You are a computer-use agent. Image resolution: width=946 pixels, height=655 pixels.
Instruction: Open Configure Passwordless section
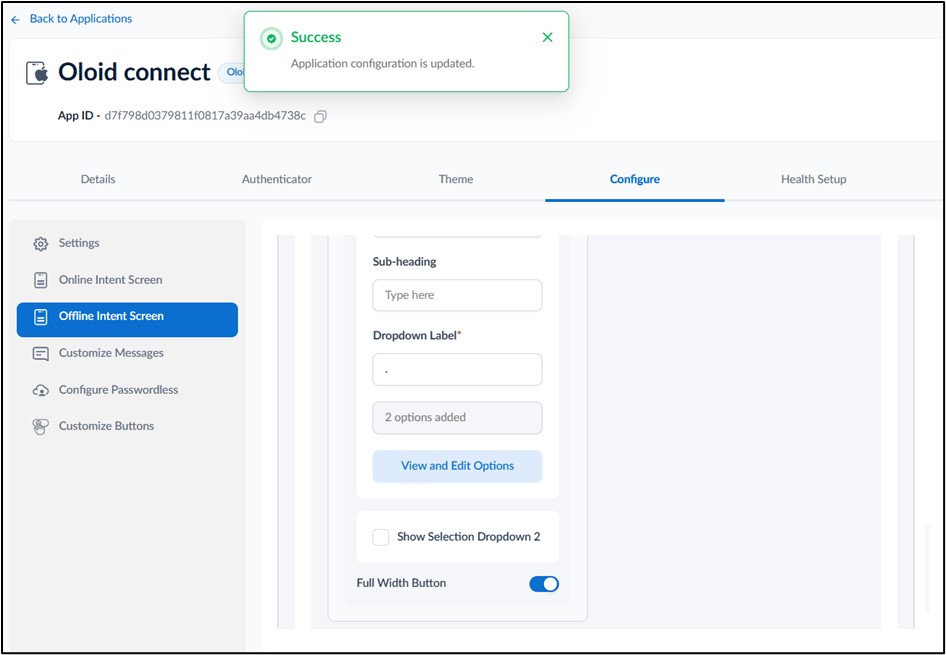tap(127, 390)
